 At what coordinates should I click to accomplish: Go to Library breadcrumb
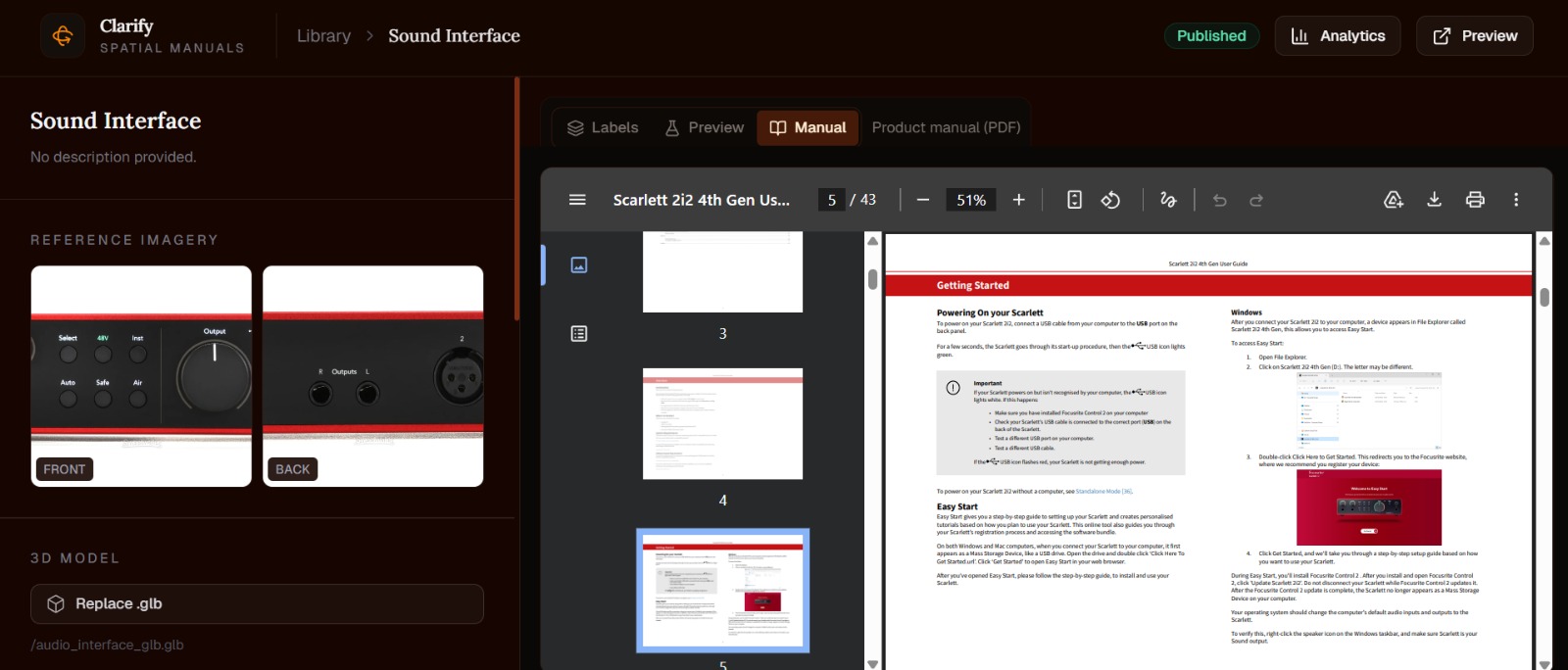tap(323, 36)
